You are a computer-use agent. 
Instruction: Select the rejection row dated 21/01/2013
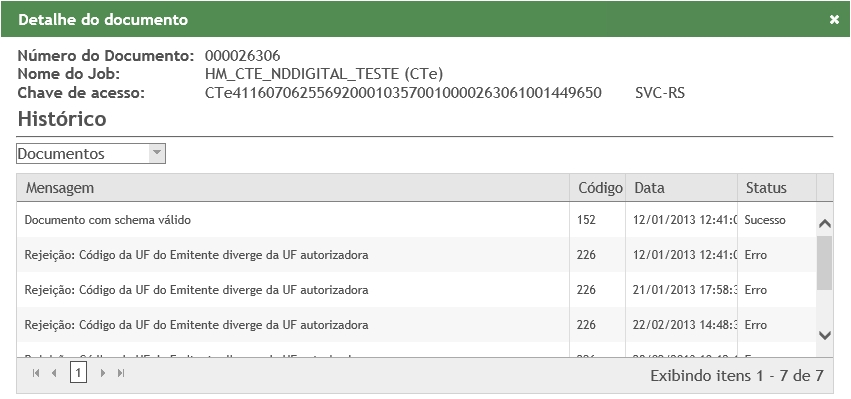tap(416, 290)
